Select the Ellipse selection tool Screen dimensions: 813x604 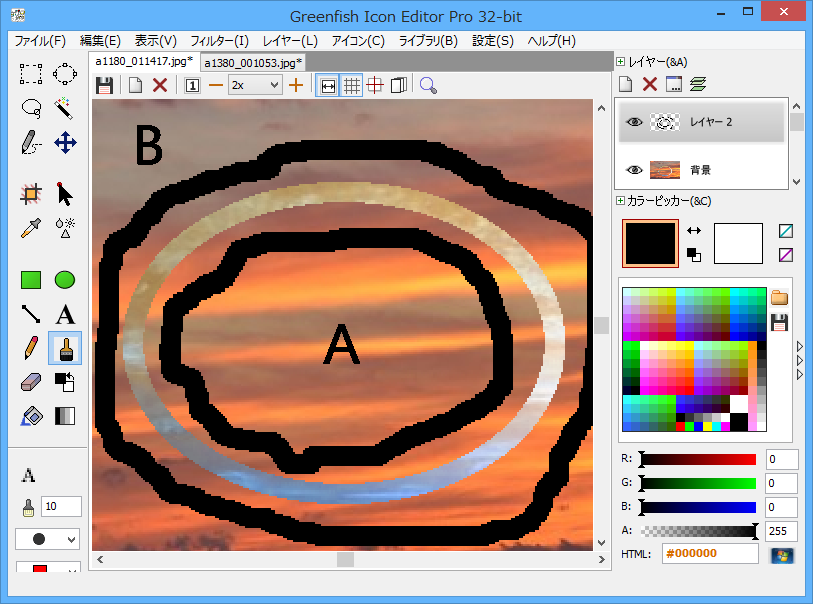(65, 73)
